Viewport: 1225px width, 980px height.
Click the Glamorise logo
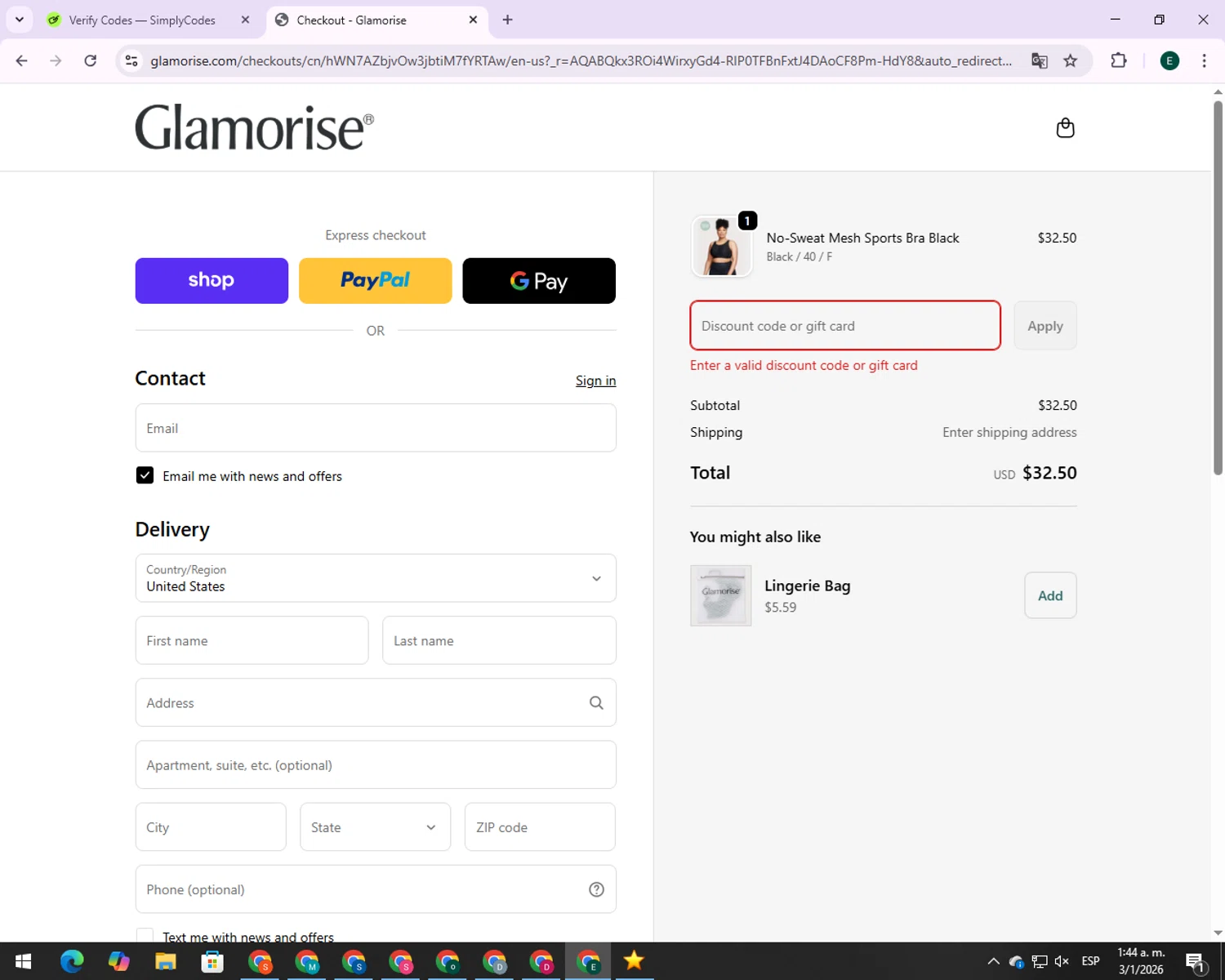click(254, 127)
